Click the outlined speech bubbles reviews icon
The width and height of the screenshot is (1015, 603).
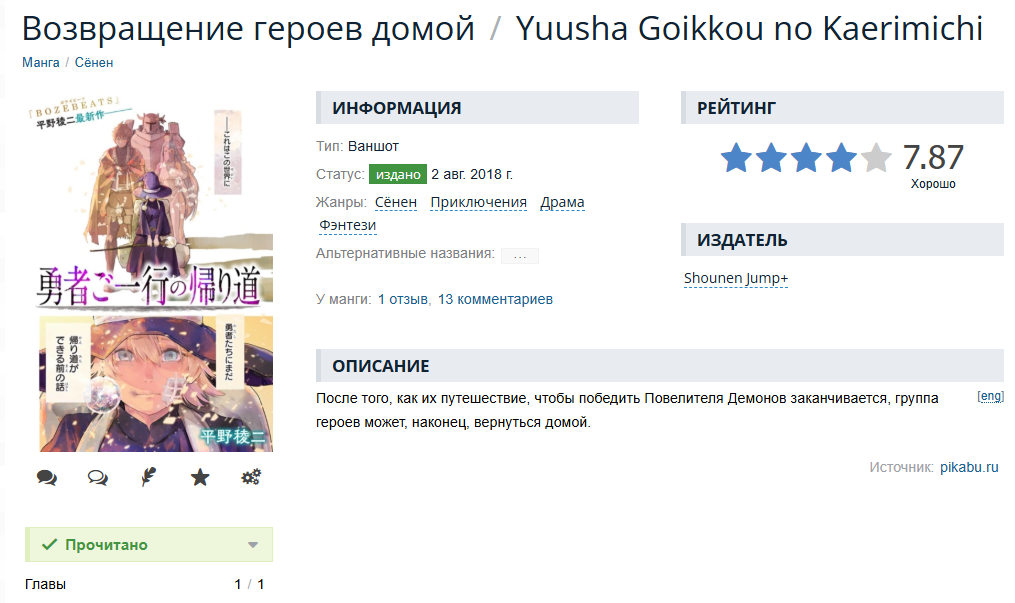coord(98,477)
